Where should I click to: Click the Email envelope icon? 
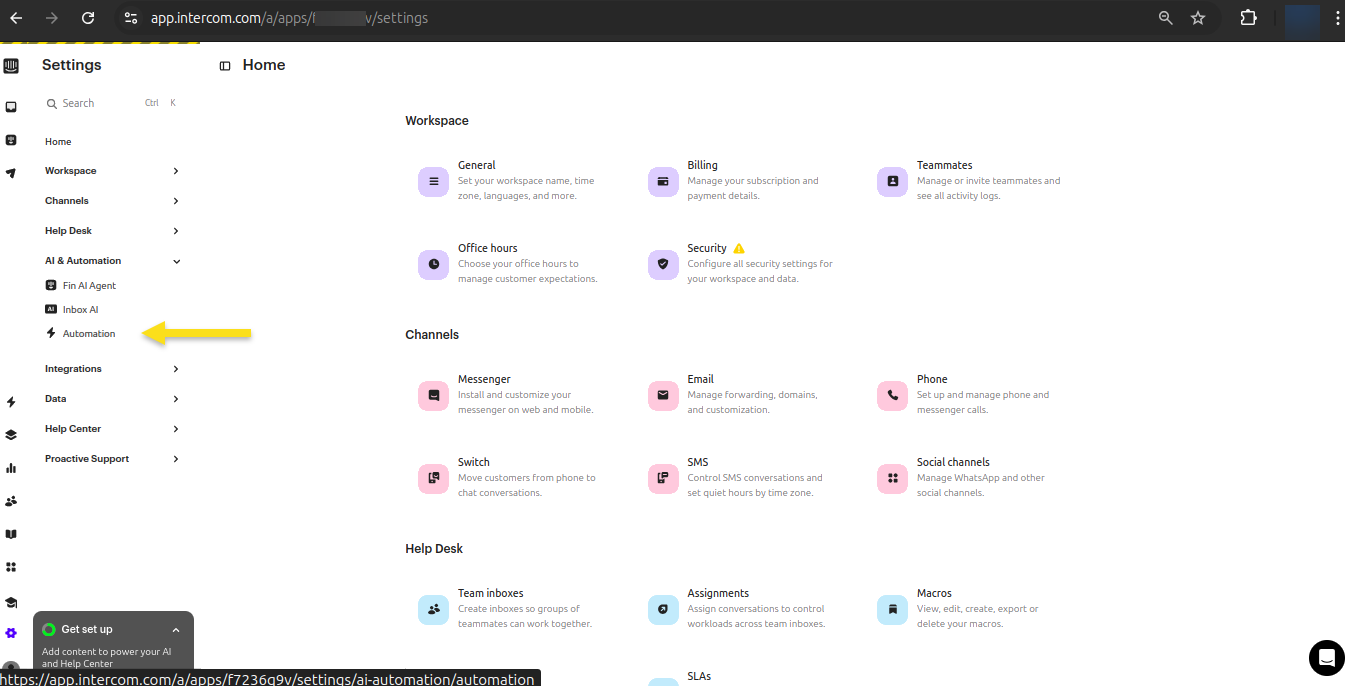(x=663, y=396)
